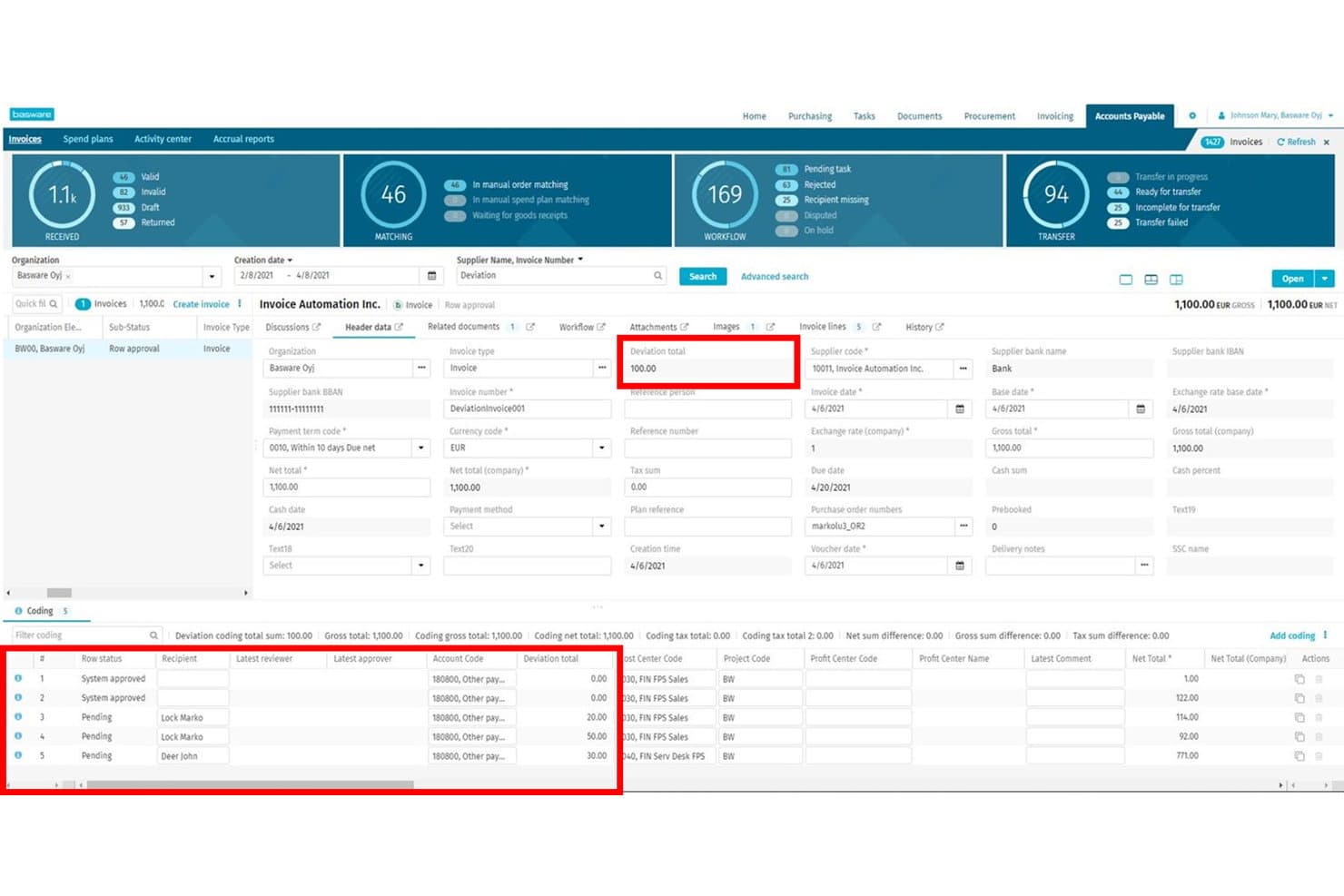Click the magnifier icon in supplier search field
Screen dimensions: 1344x896
coord(657,276)
